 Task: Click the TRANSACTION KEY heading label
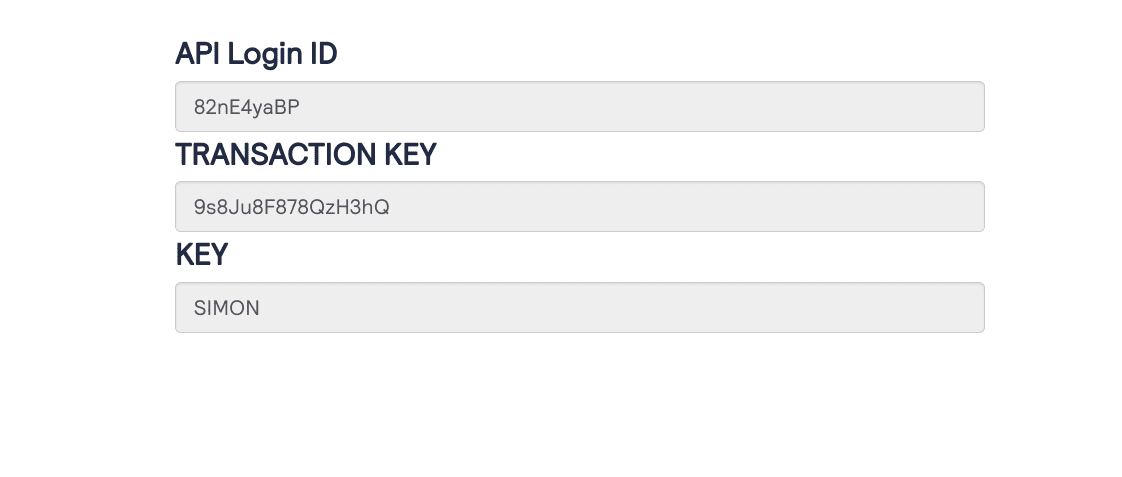[306, 154]
